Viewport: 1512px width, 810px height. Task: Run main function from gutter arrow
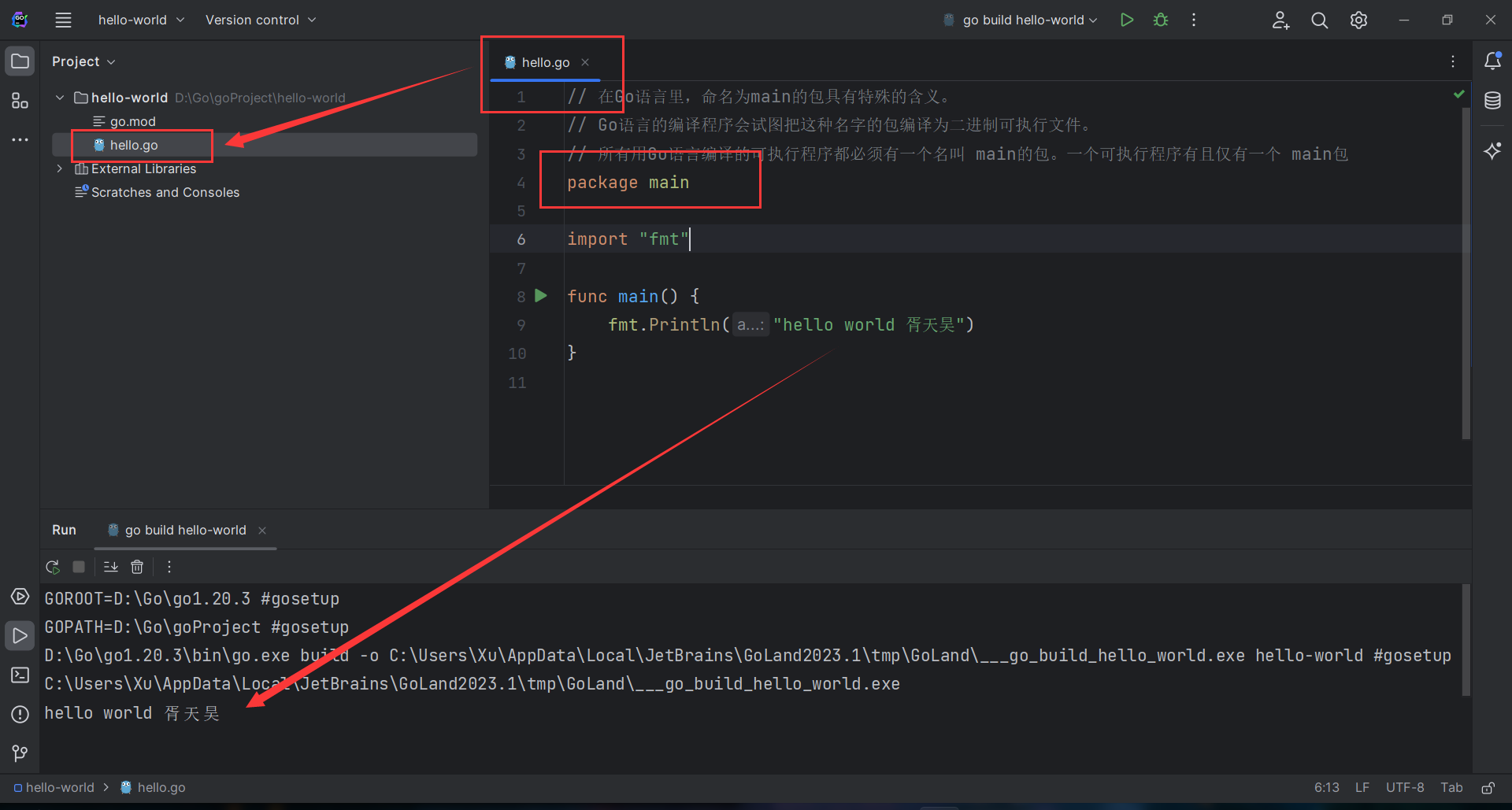click(541, 296)
